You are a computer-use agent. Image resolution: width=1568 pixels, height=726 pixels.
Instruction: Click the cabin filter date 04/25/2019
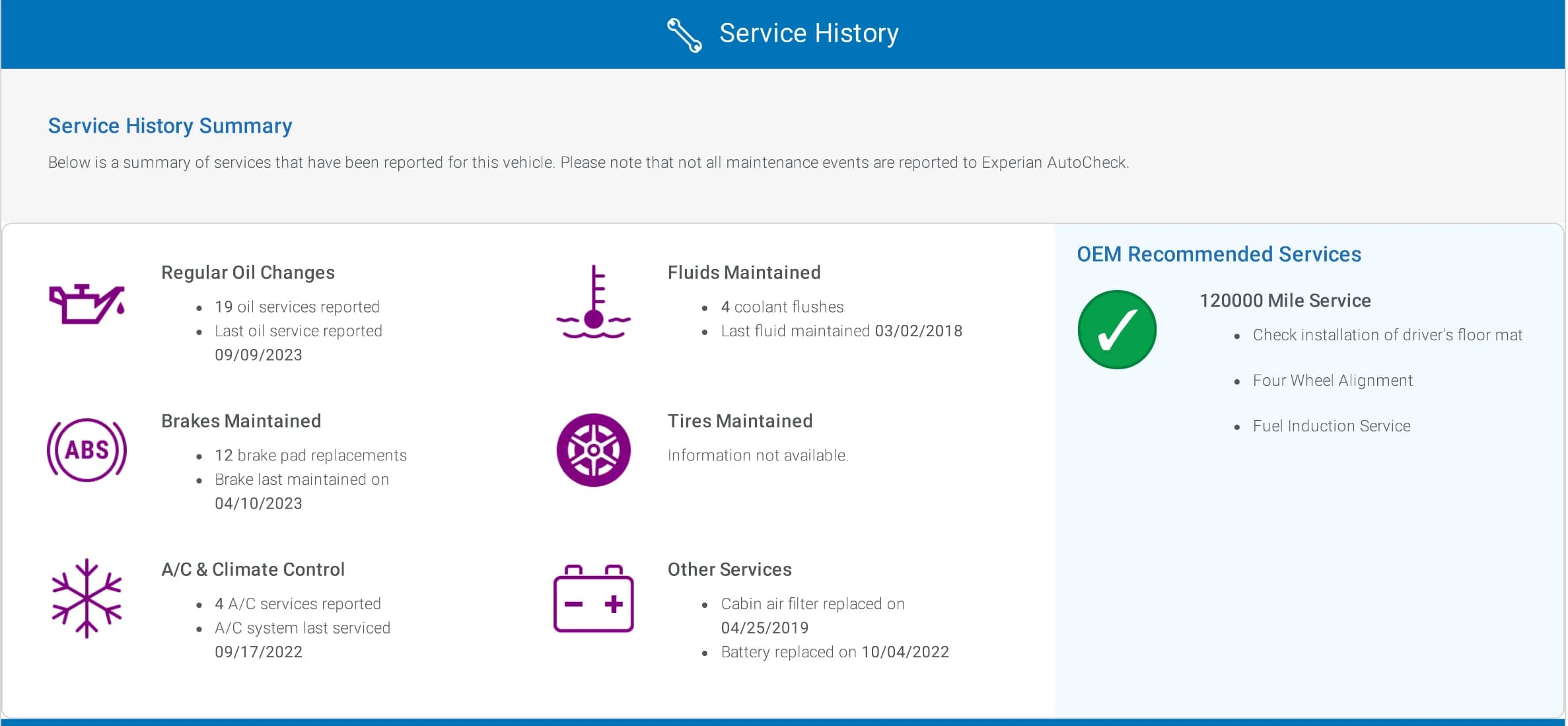tap(764, 628)
